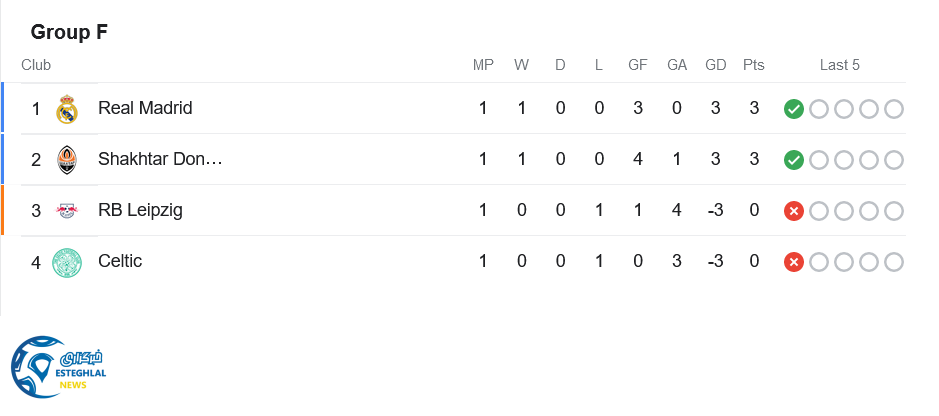Click the MP column header
This screenshot has width=939, height=416.
click(x=483, y=65)
